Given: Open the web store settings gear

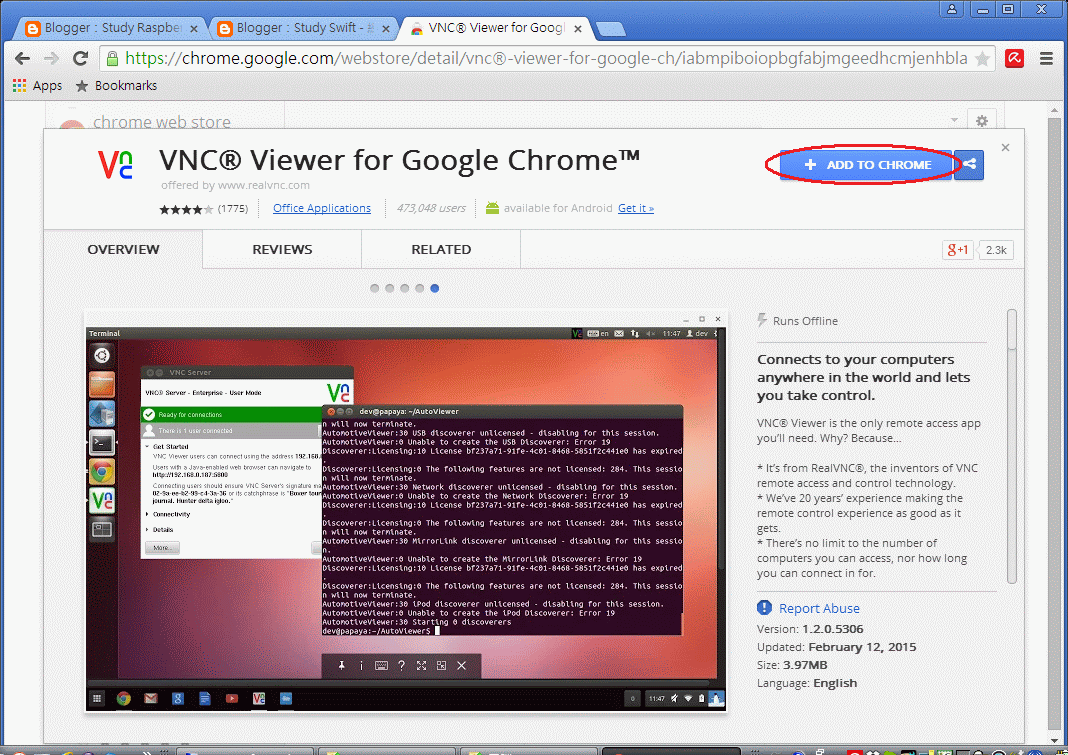Looking at the screenshot, I should click(x=981, y=121).
